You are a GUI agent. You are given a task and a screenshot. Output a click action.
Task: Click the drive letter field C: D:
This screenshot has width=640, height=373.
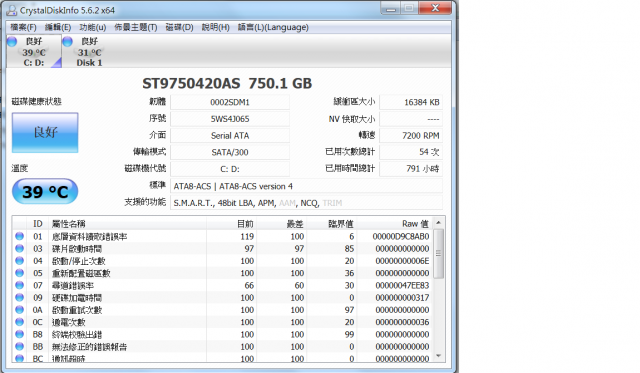[230, 169]
